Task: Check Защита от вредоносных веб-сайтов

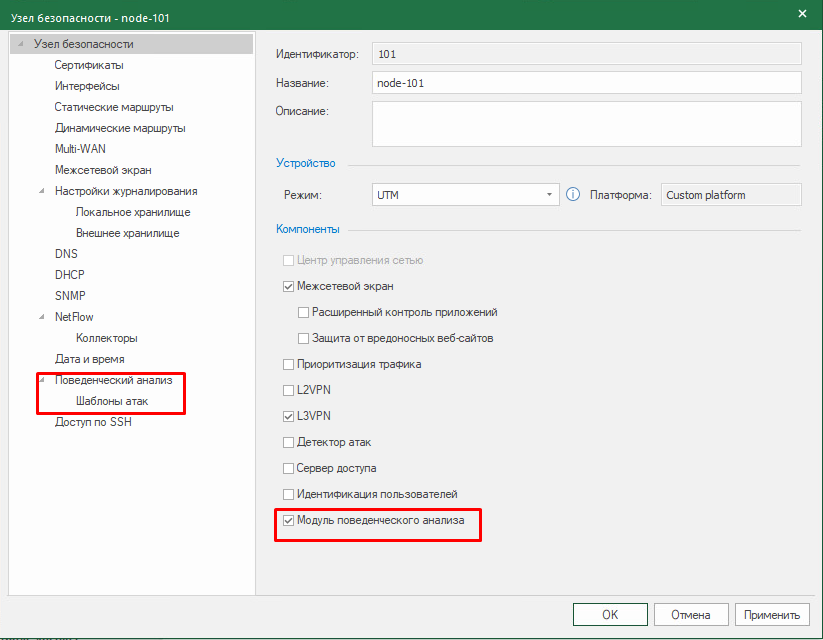Action: pos(303,339)
